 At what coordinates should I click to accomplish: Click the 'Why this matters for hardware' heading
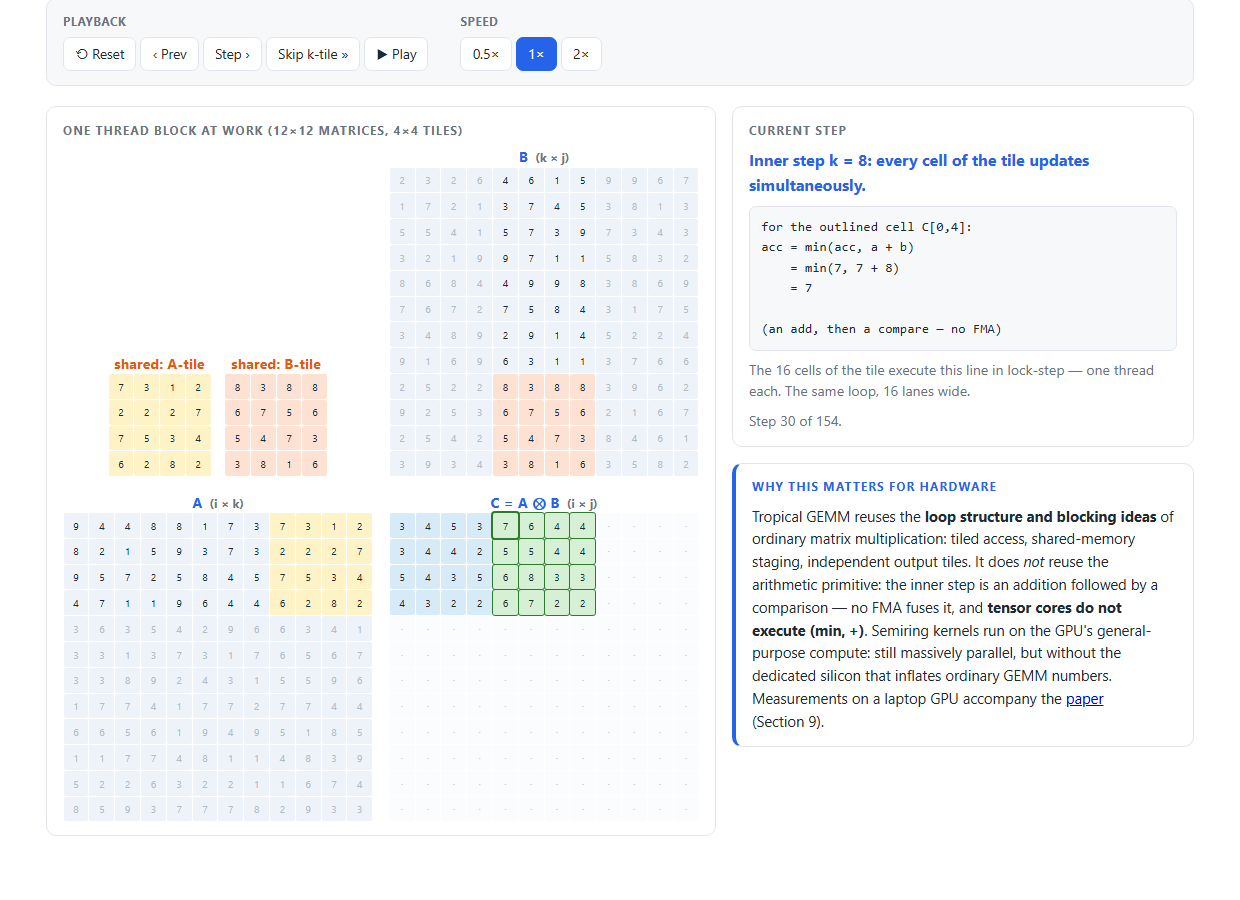[x=874, y=487]
